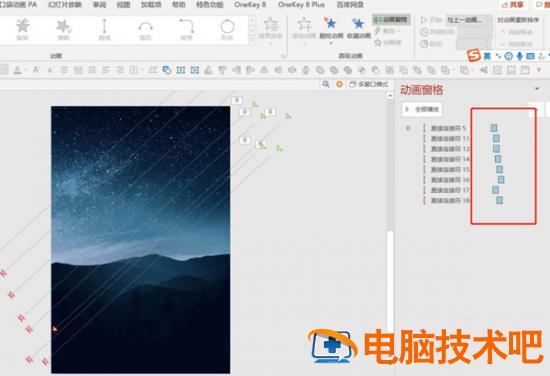Click the 全部播放 play all button
Screen dimensions: 550x376
click(422, 109)
